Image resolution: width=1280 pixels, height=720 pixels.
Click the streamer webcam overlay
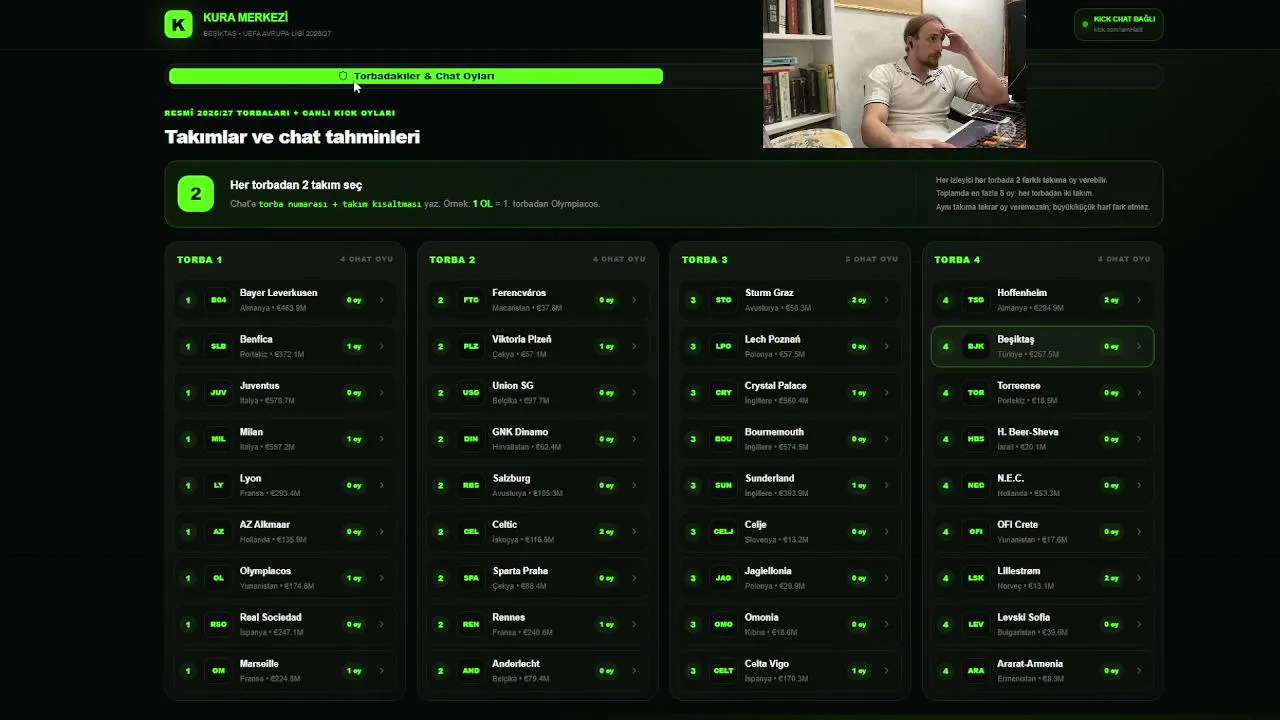click(x=894, y=74)
